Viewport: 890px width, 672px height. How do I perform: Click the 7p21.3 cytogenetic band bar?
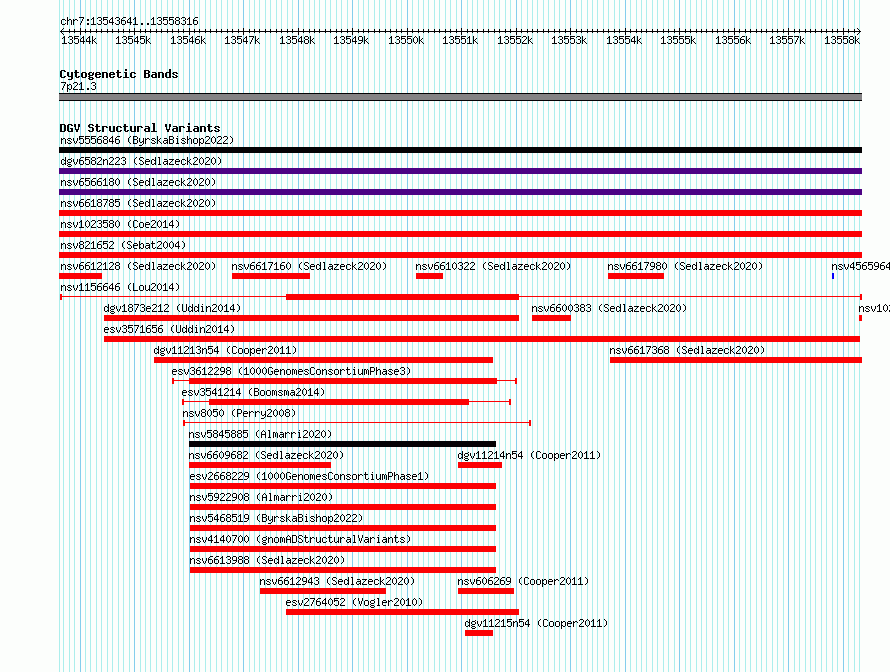pyautogui.click(x=460, y=97)
